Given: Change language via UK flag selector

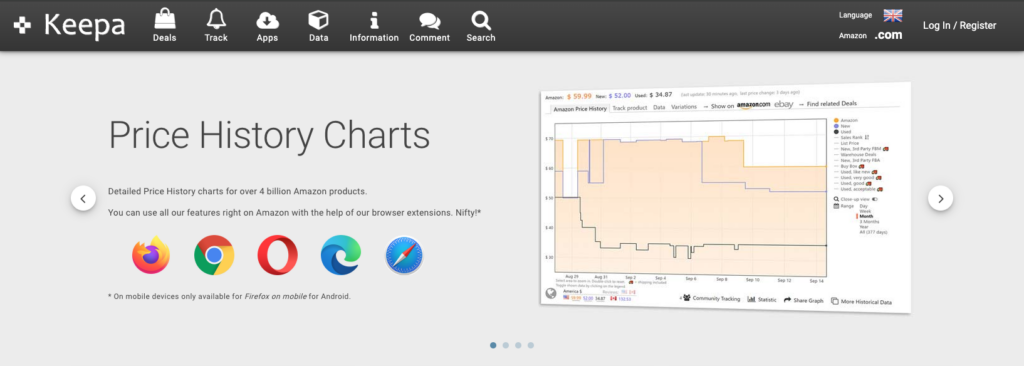Looking at the screenshot, I should click(893, 15).
